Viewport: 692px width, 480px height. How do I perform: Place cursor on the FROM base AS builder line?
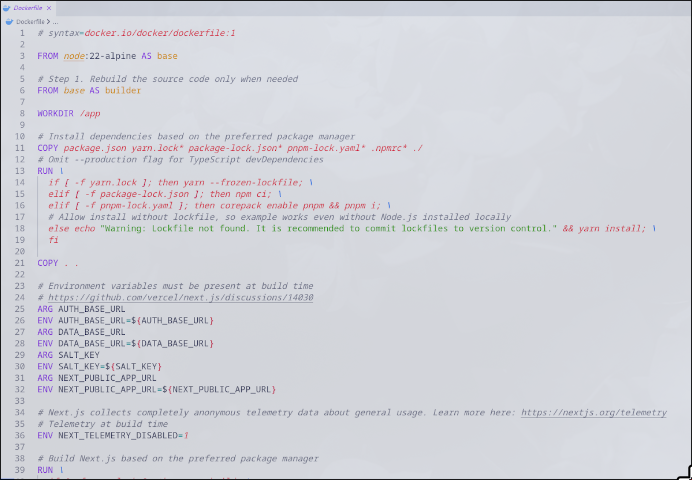88,90
